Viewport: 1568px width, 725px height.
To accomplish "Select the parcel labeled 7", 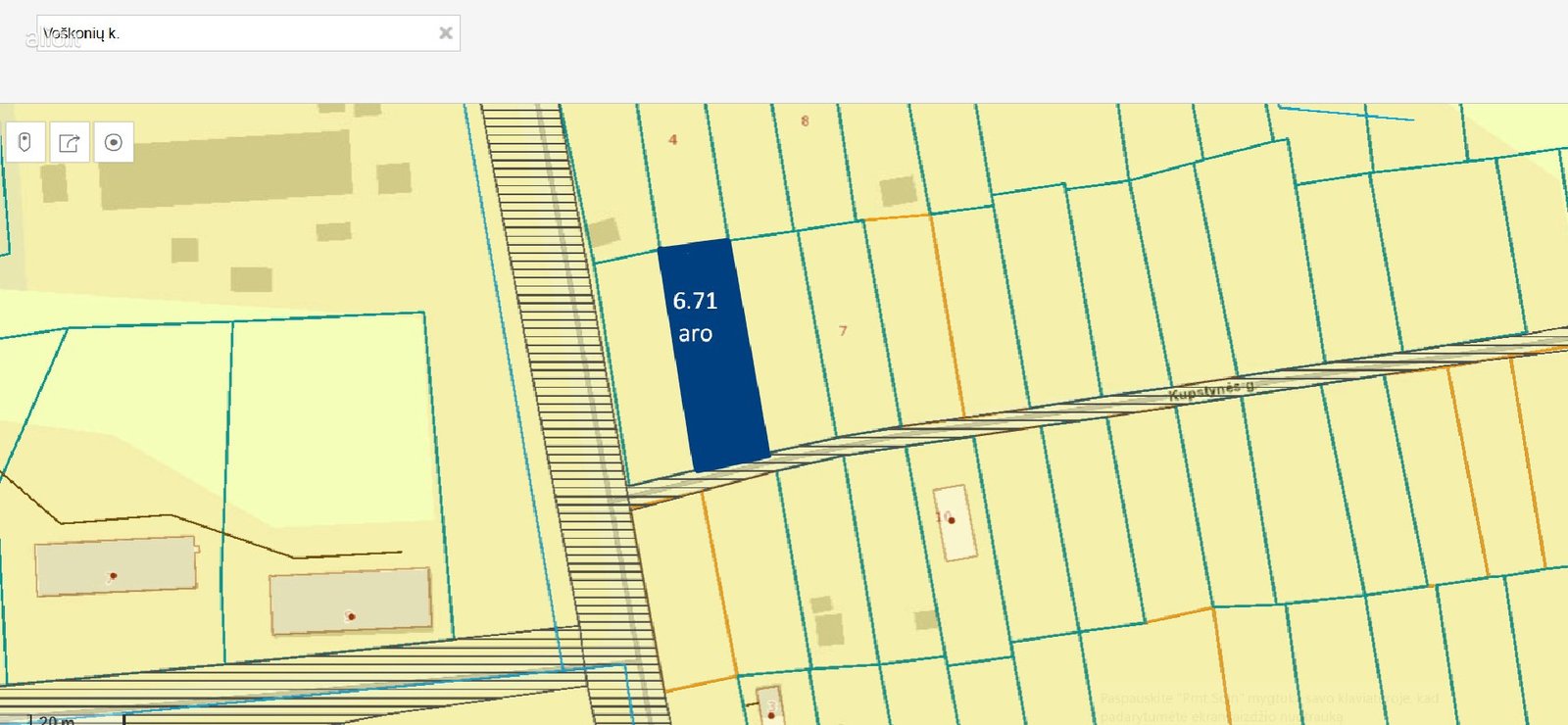I will pos(843,331).
